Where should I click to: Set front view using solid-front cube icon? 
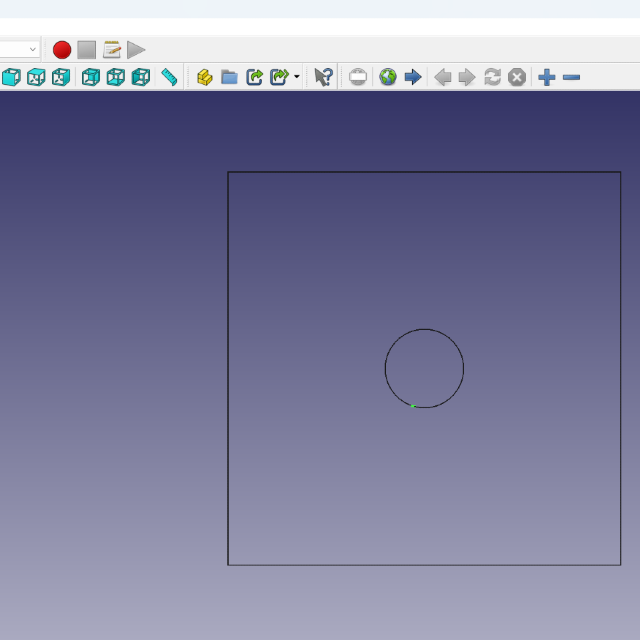11,77
